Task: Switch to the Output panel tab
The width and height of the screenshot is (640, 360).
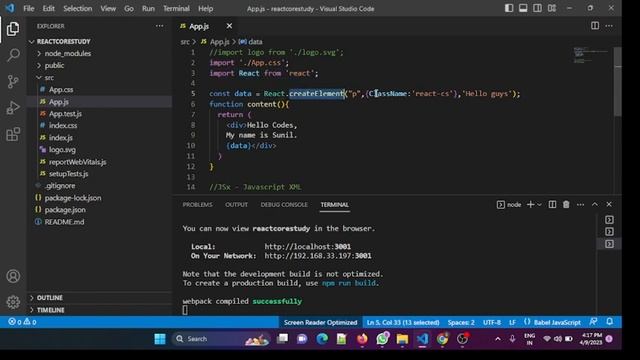Action: coord(236,204)
